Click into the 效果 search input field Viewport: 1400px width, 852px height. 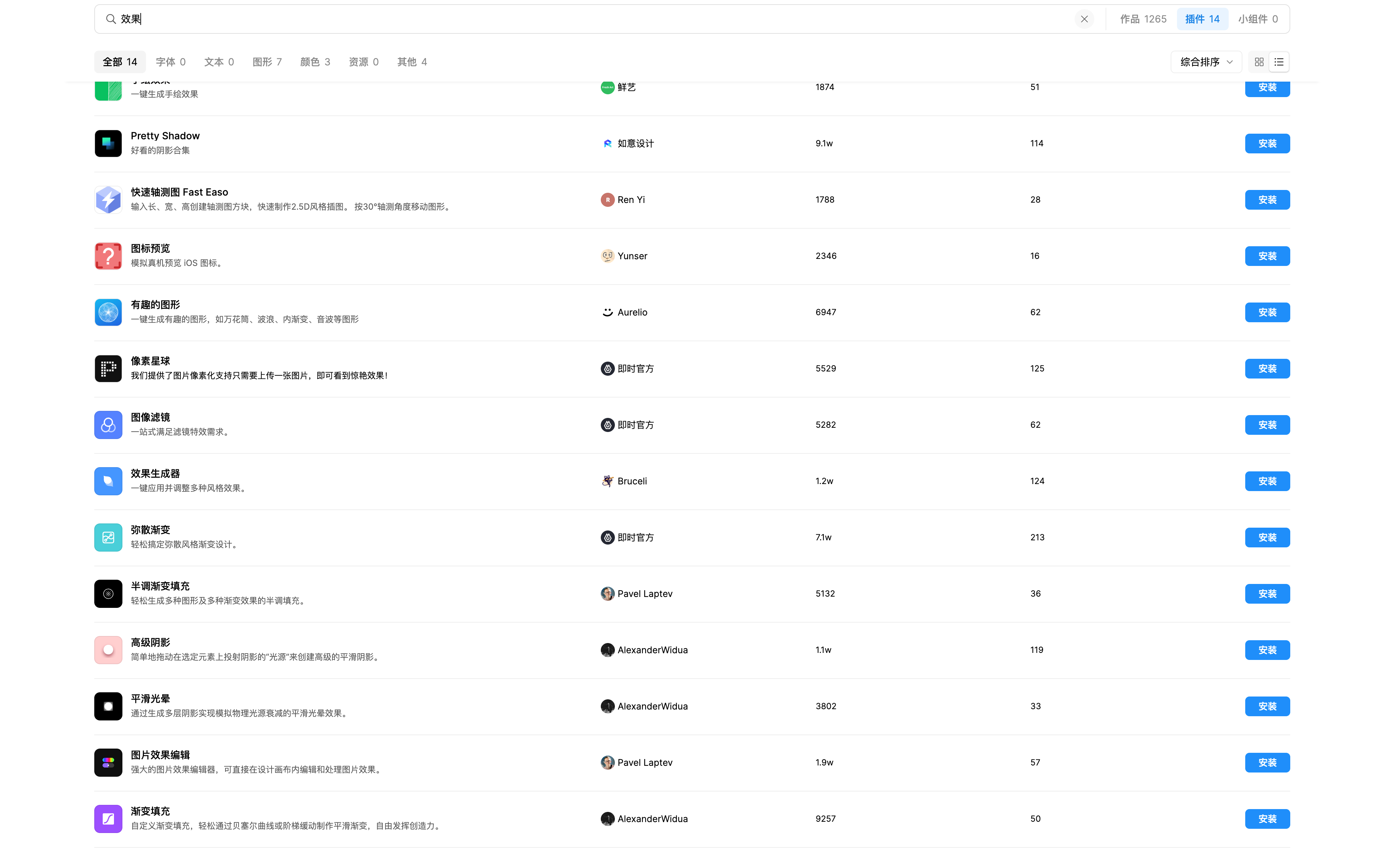click(568, 19)
